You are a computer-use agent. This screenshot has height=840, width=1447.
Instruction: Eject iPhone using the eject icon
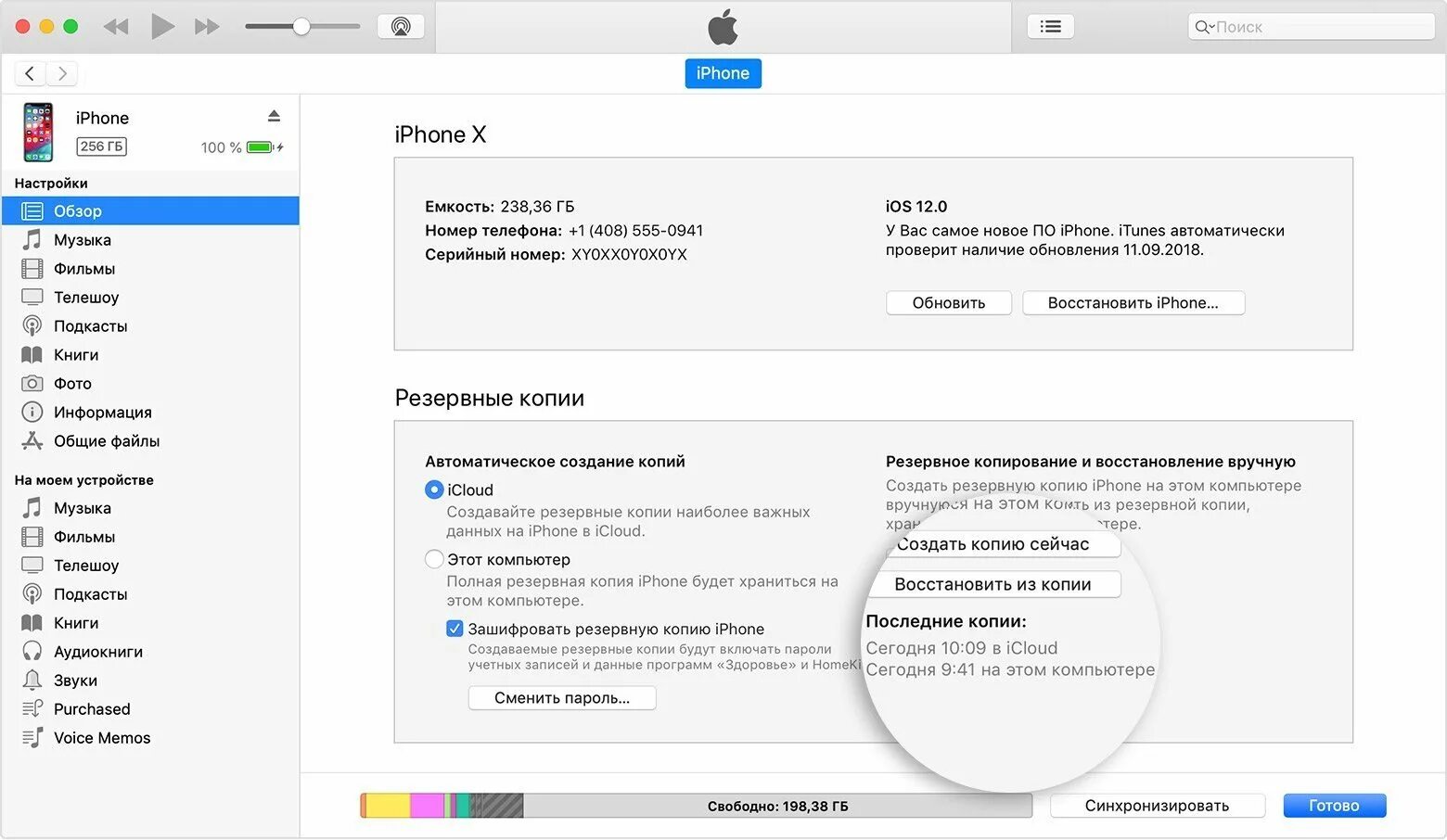pyautogui.click(x=274, y=117)
